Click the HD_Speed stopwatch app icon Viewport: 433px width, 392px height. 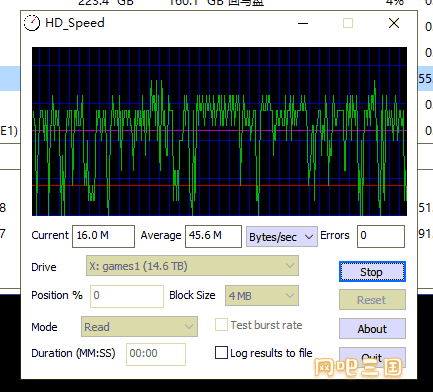point(32,23)
